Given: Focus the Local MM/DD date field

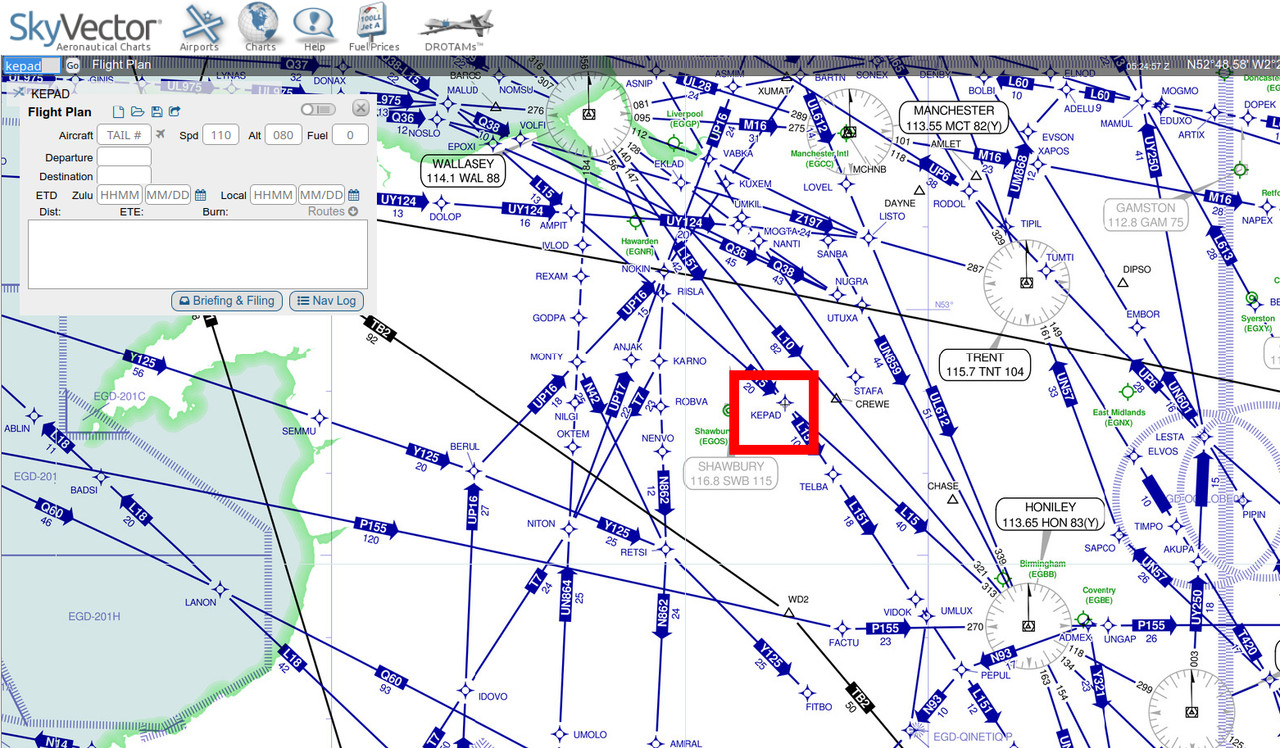Looking at the screenshot, I should tap(321, 195).
